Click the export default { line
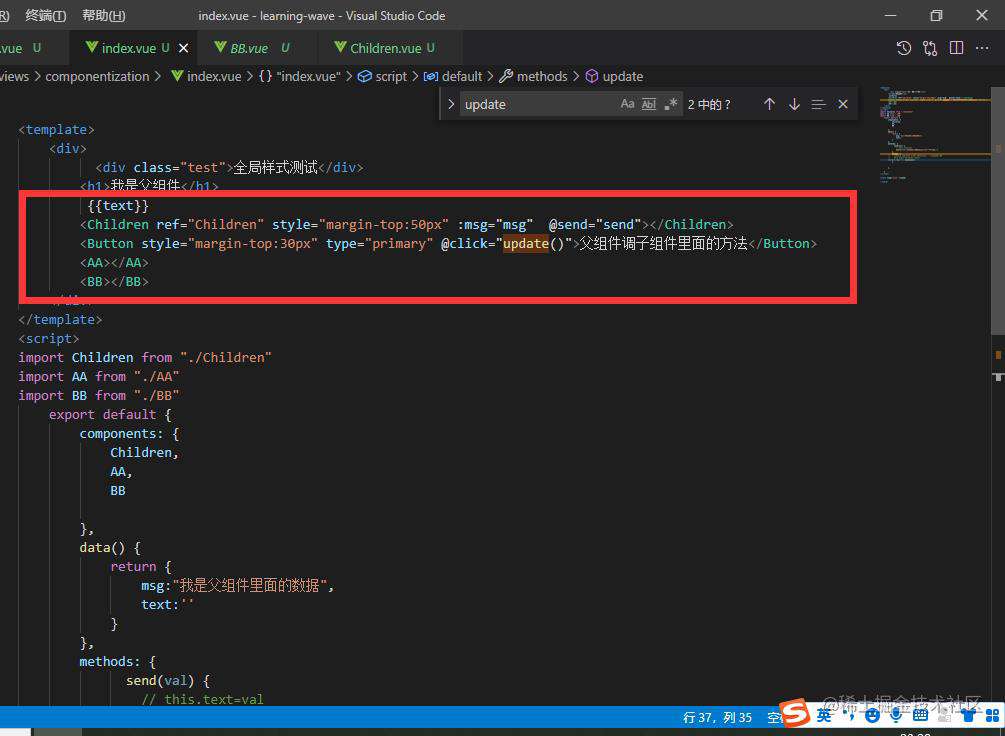 point(110,414)
